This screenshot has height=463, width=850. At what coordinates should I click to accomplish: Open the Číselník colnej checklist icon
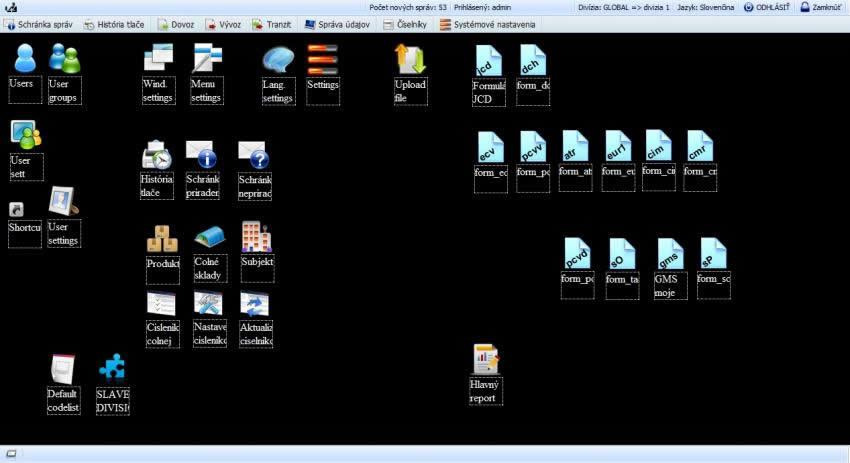(161, 304)
